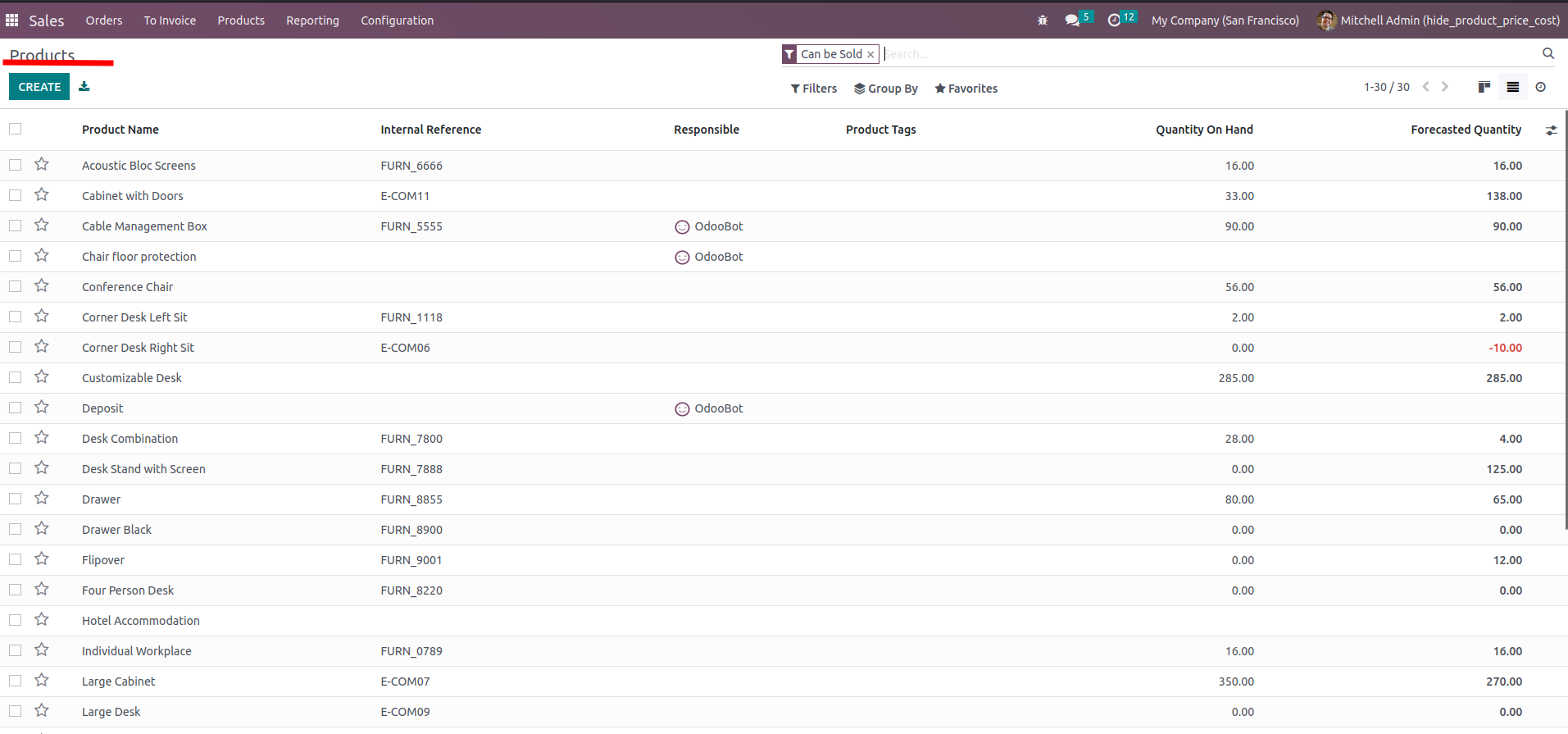
Task: Open the Favorites dropdown
Action: click(966, 89)
